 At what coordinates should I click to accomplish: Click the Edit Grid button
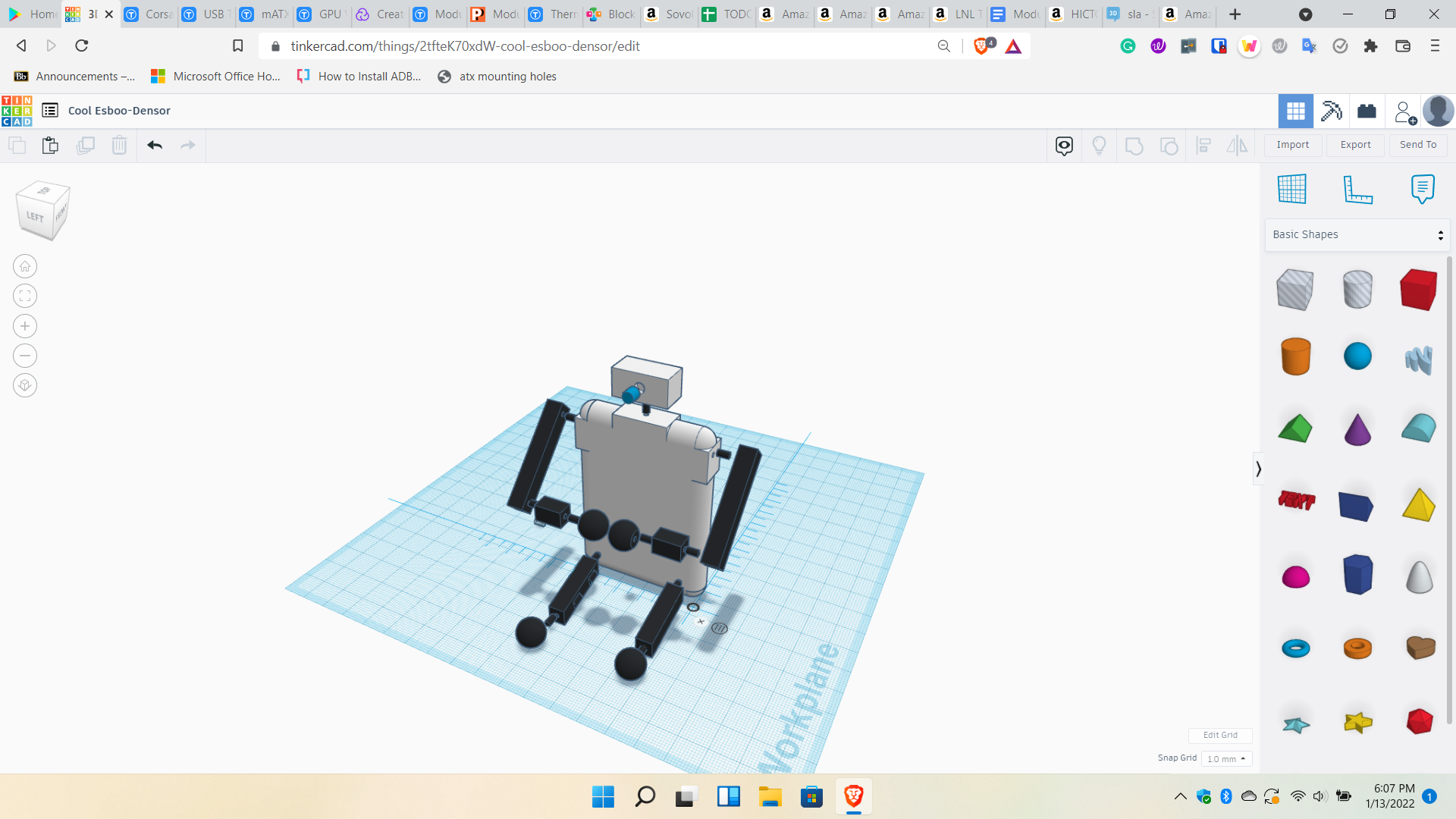click(x=1219, y=735)
